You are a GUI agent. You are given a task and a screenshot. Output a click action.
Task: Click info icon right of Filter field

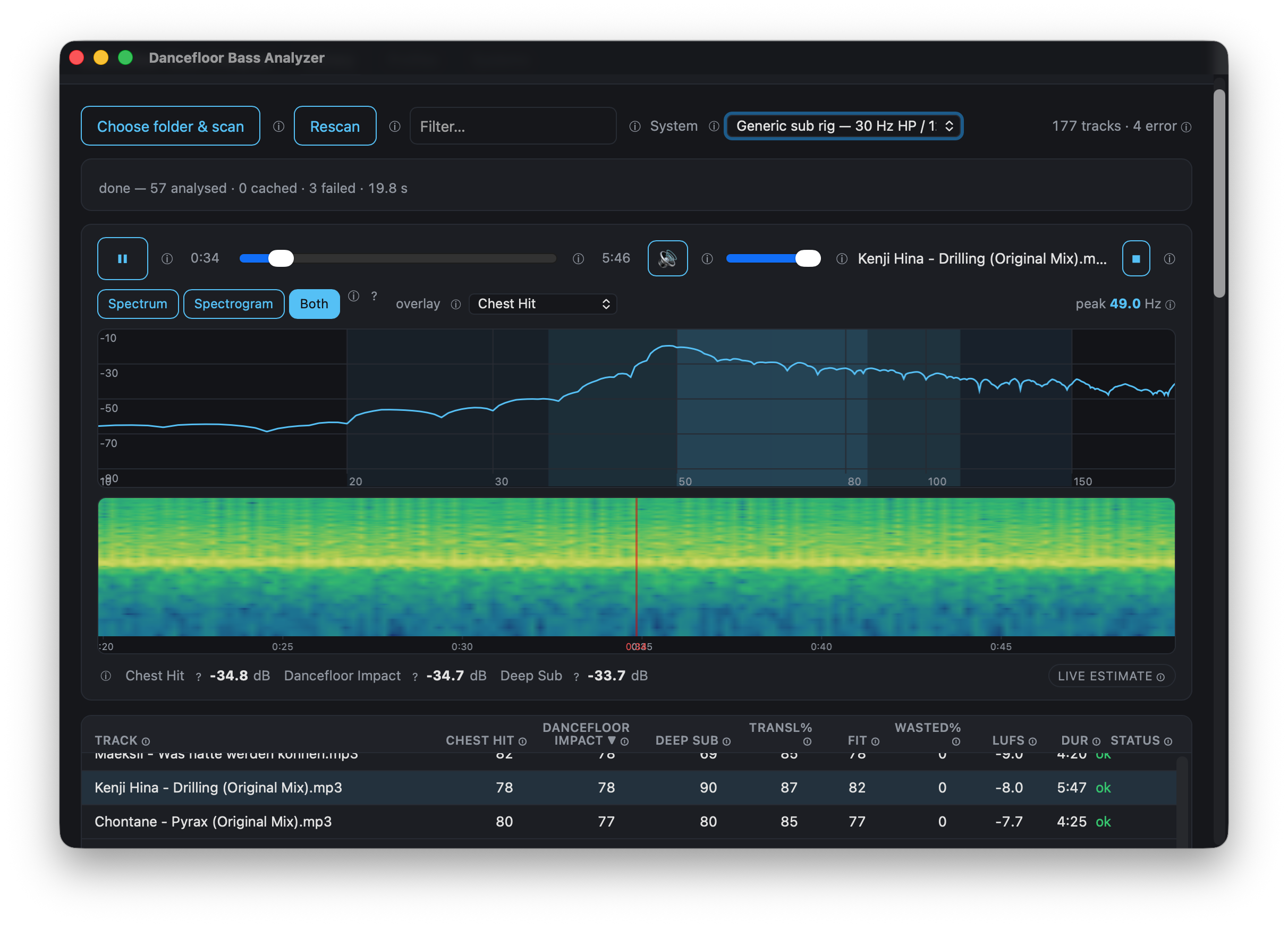click(635, 126)
